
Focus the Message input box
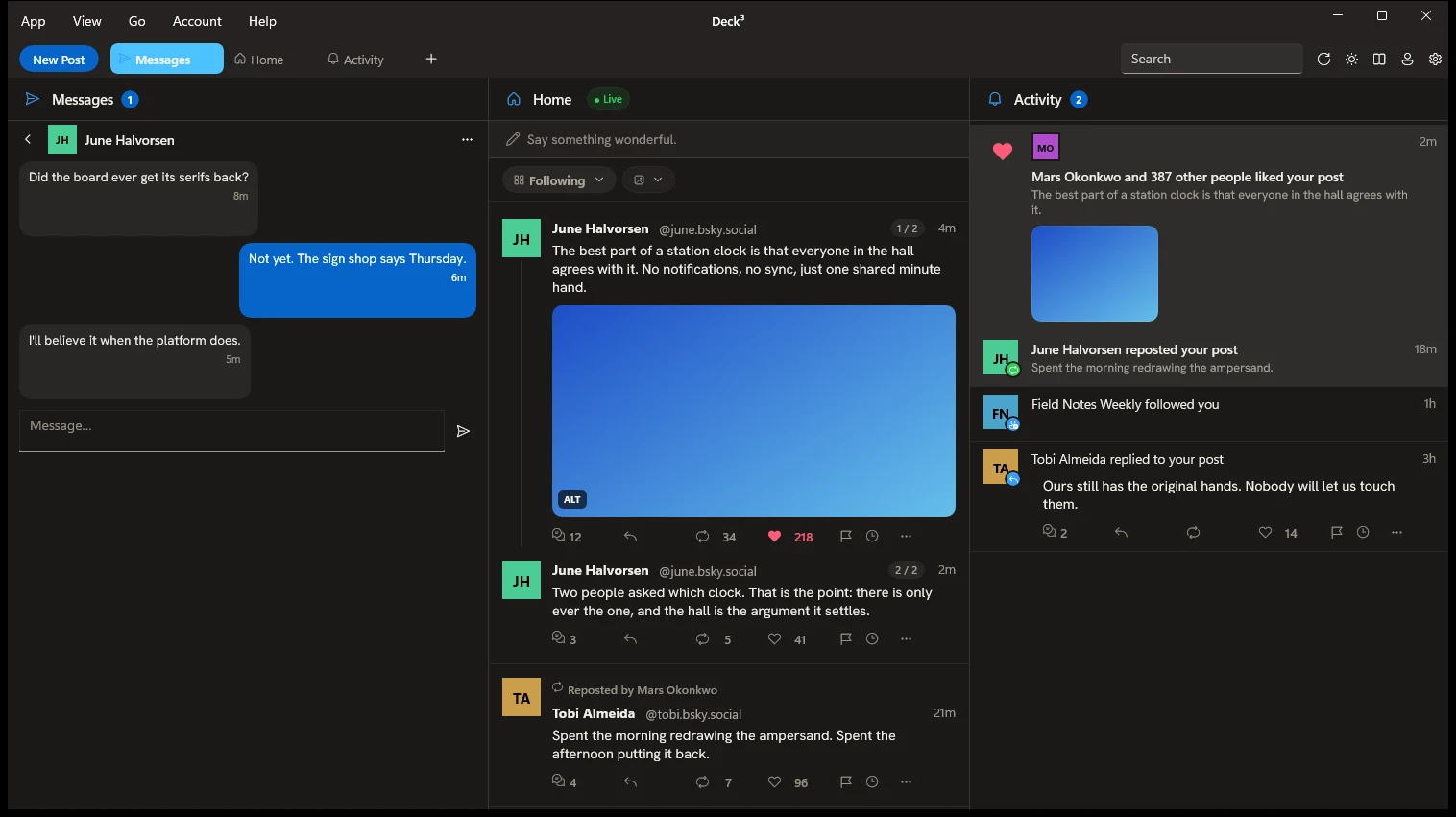coord(231,430)
